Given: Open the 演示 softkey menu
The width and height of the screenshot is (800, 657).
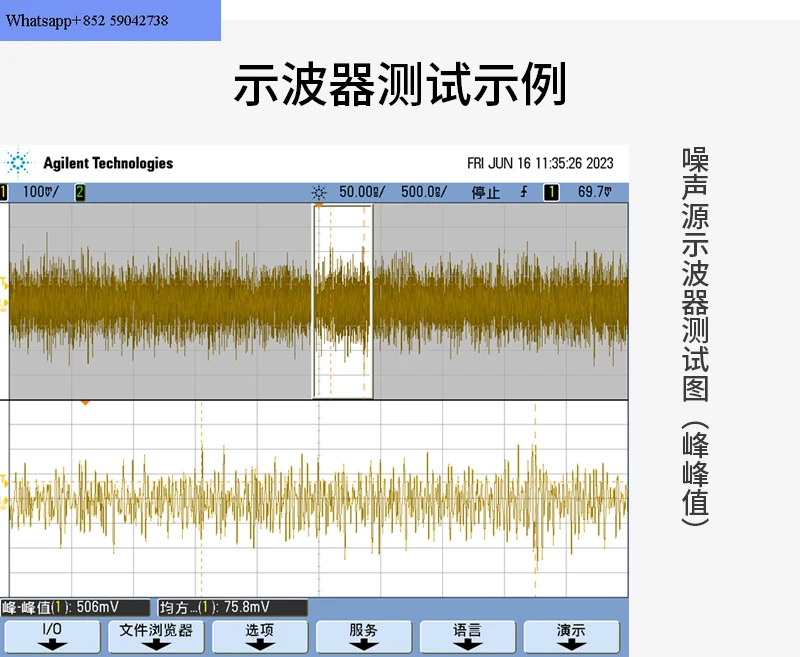Looking at the screenshot, I should point(571,636).
